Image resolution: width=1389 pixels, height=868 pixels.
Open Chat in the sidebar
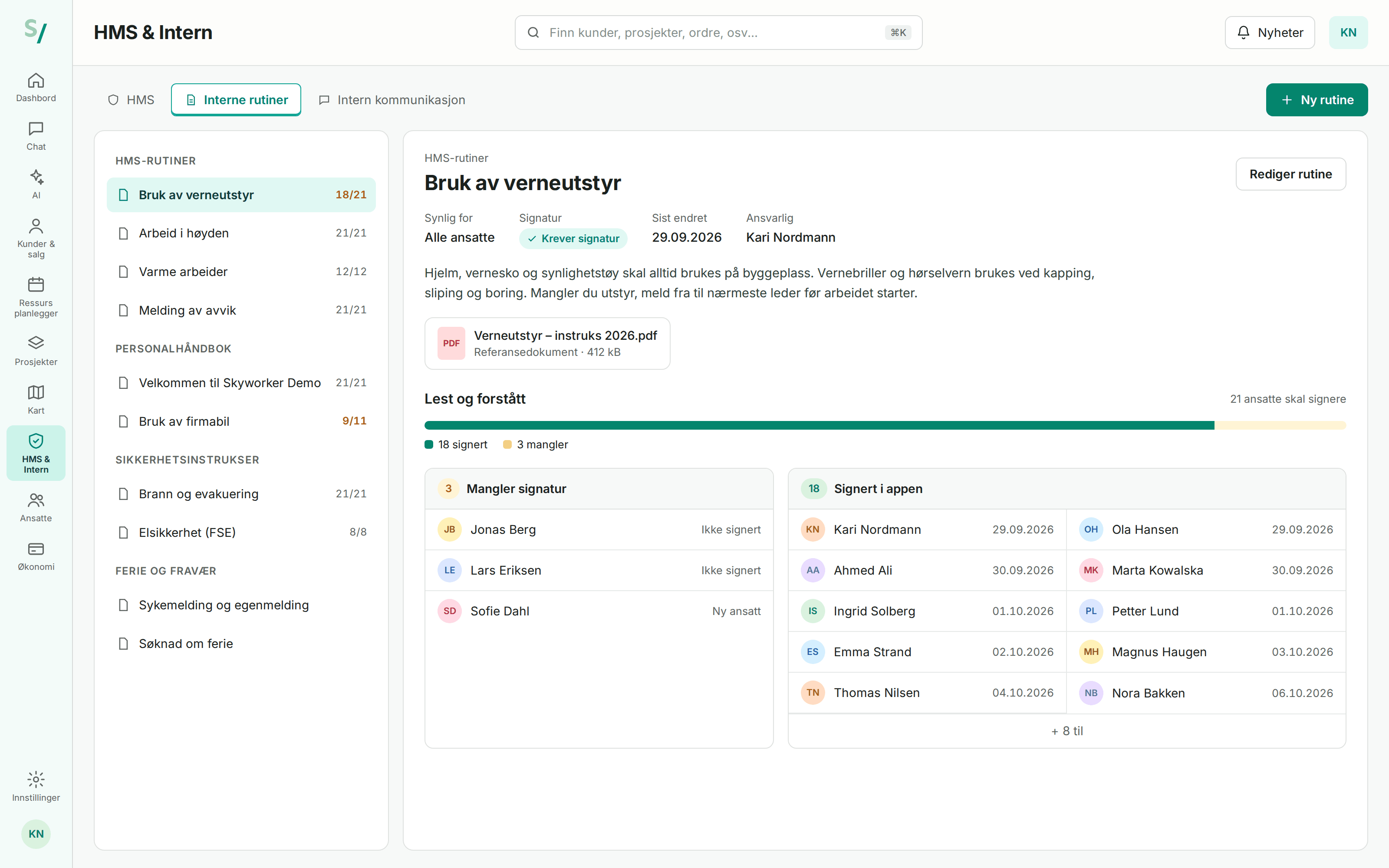36,136
